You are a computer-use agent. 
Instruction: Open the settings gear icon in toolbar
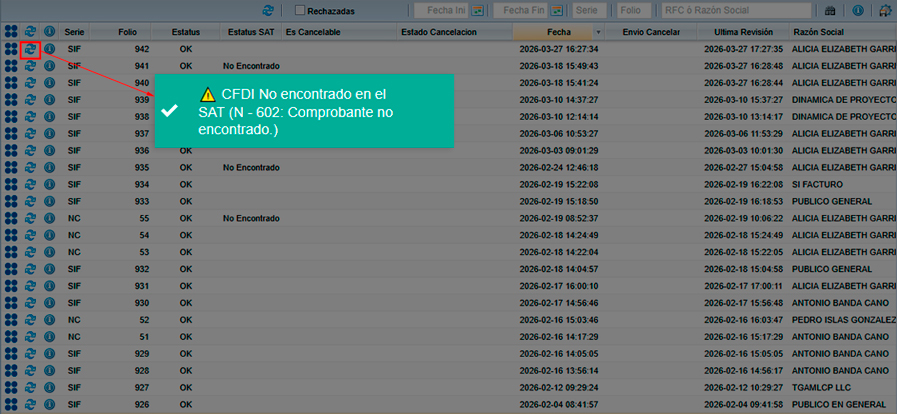coord(884,10)
